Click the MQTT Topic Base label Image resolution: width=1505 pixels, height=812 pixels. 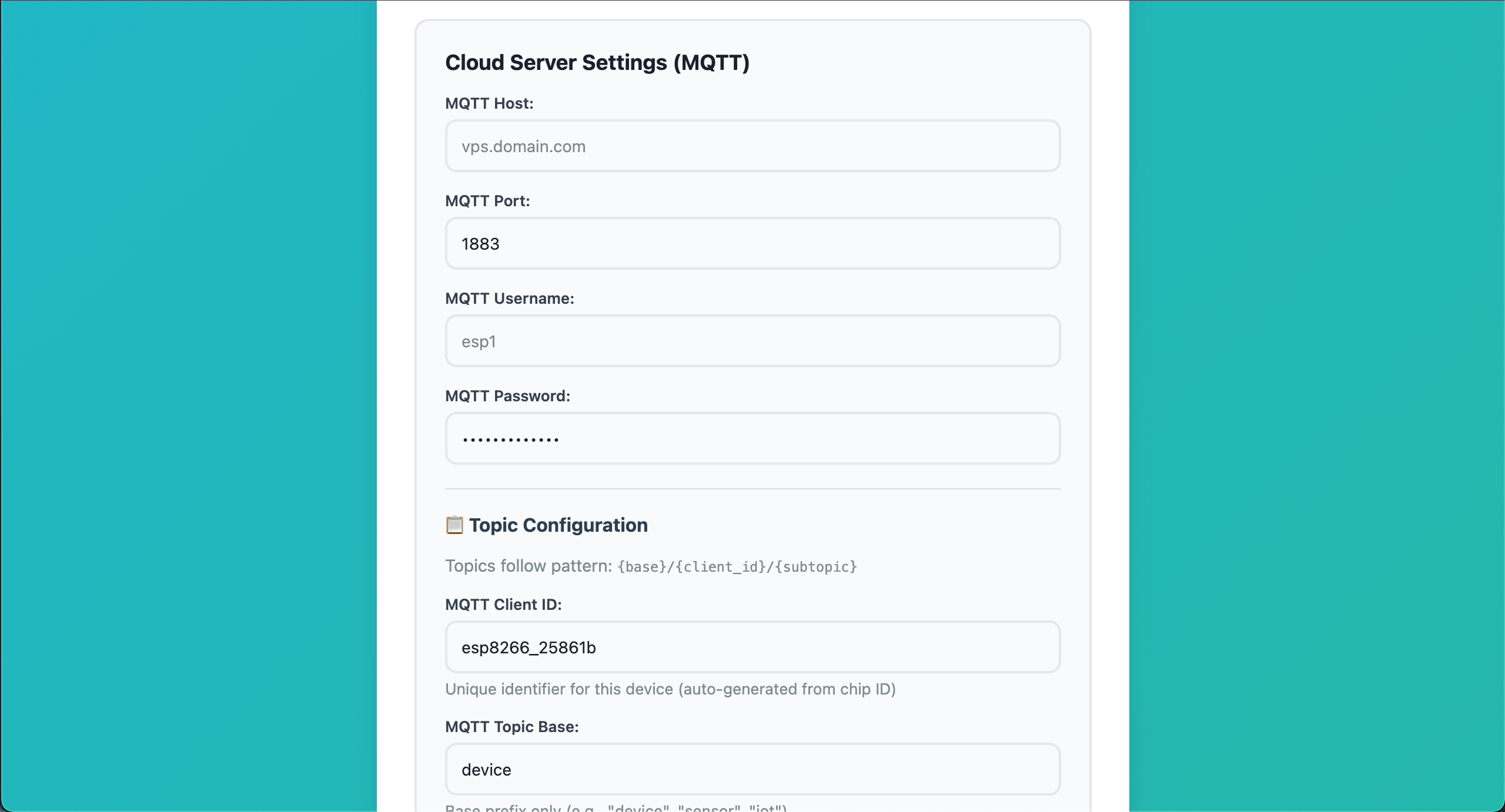pos(511,727)
